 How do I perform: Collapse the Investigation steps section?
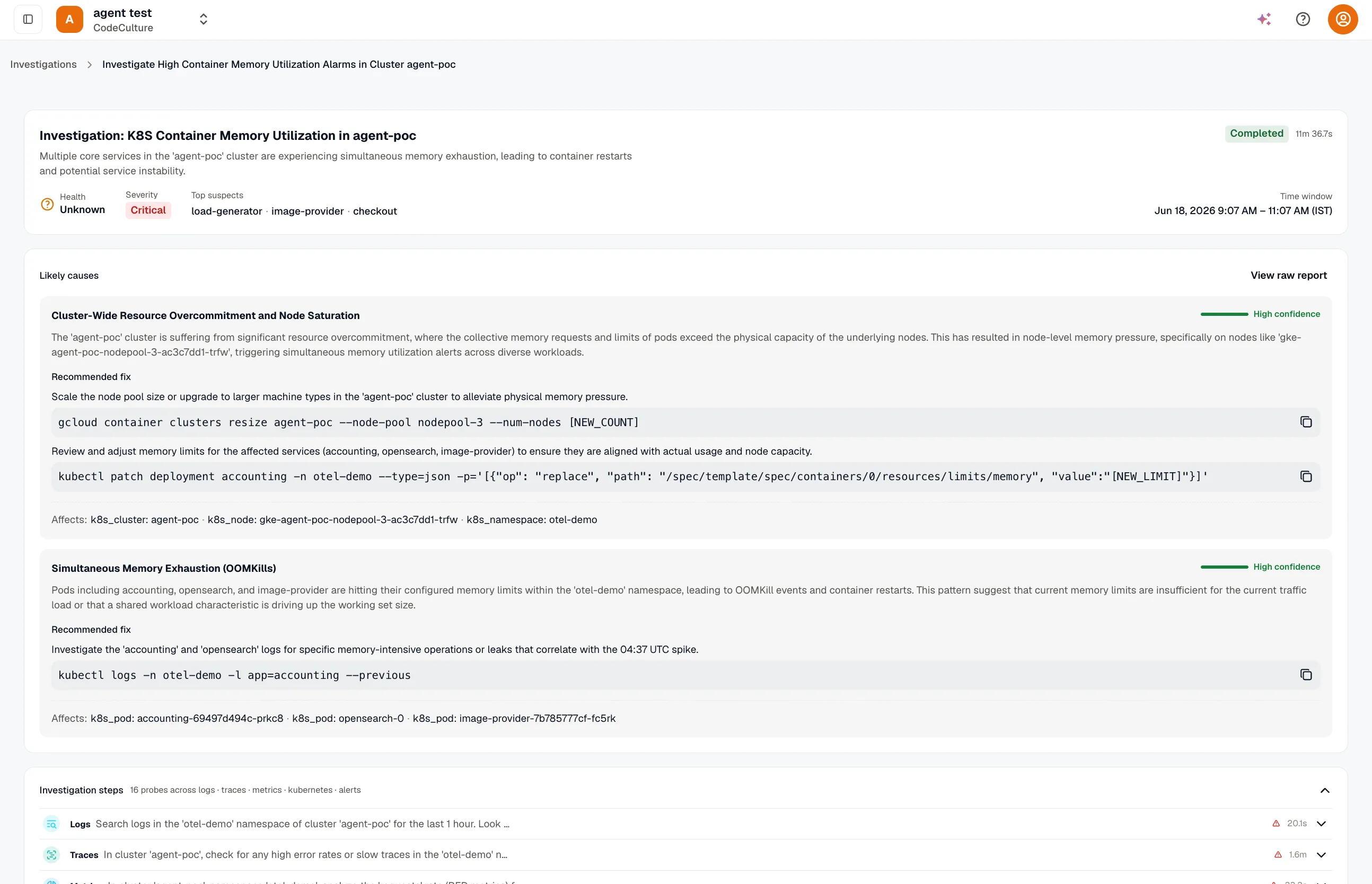point(1324,790)
